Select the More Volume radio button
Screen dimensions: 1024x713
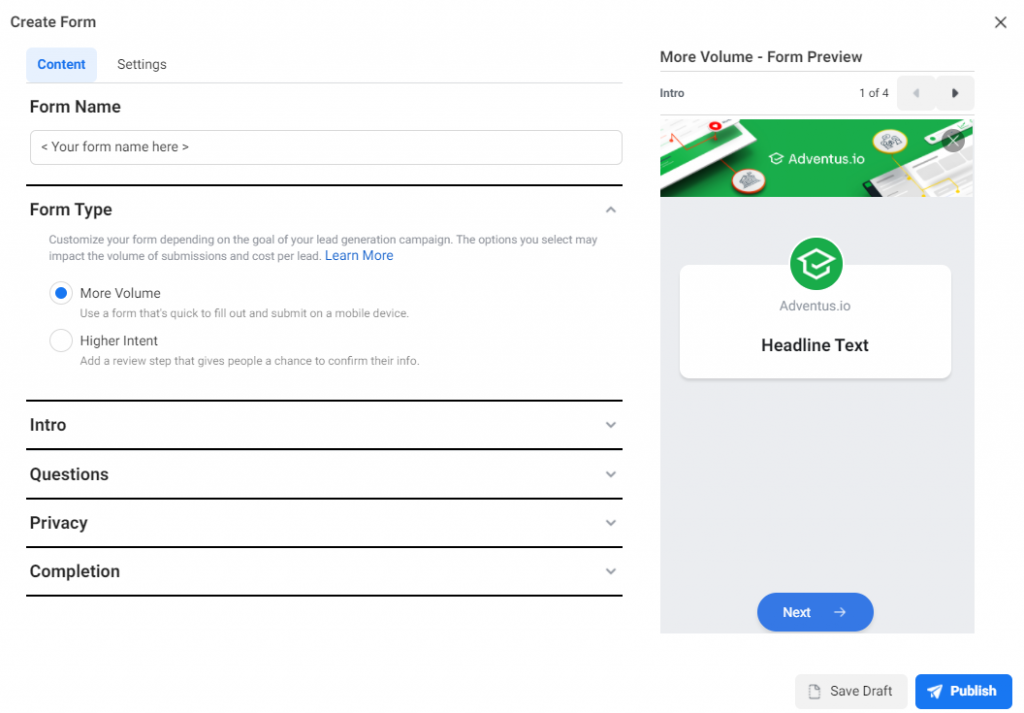61,293
